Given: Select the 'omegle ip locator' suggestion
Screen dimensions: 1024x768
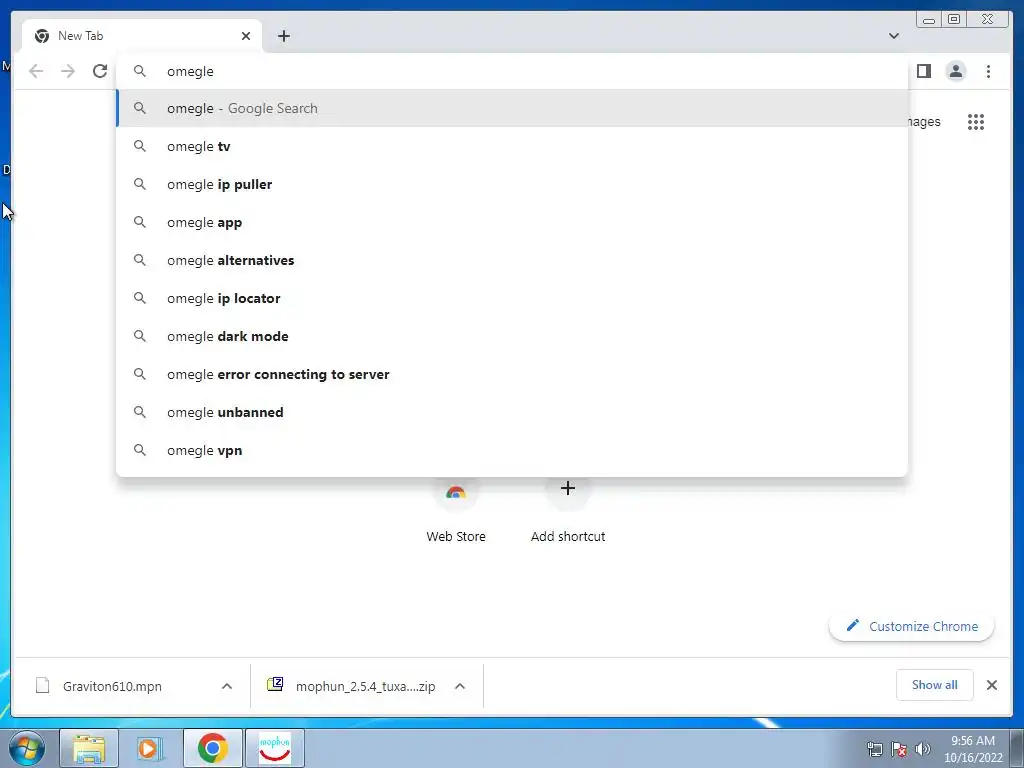Looking at the screenshot, I should click(x=512, y=298).
